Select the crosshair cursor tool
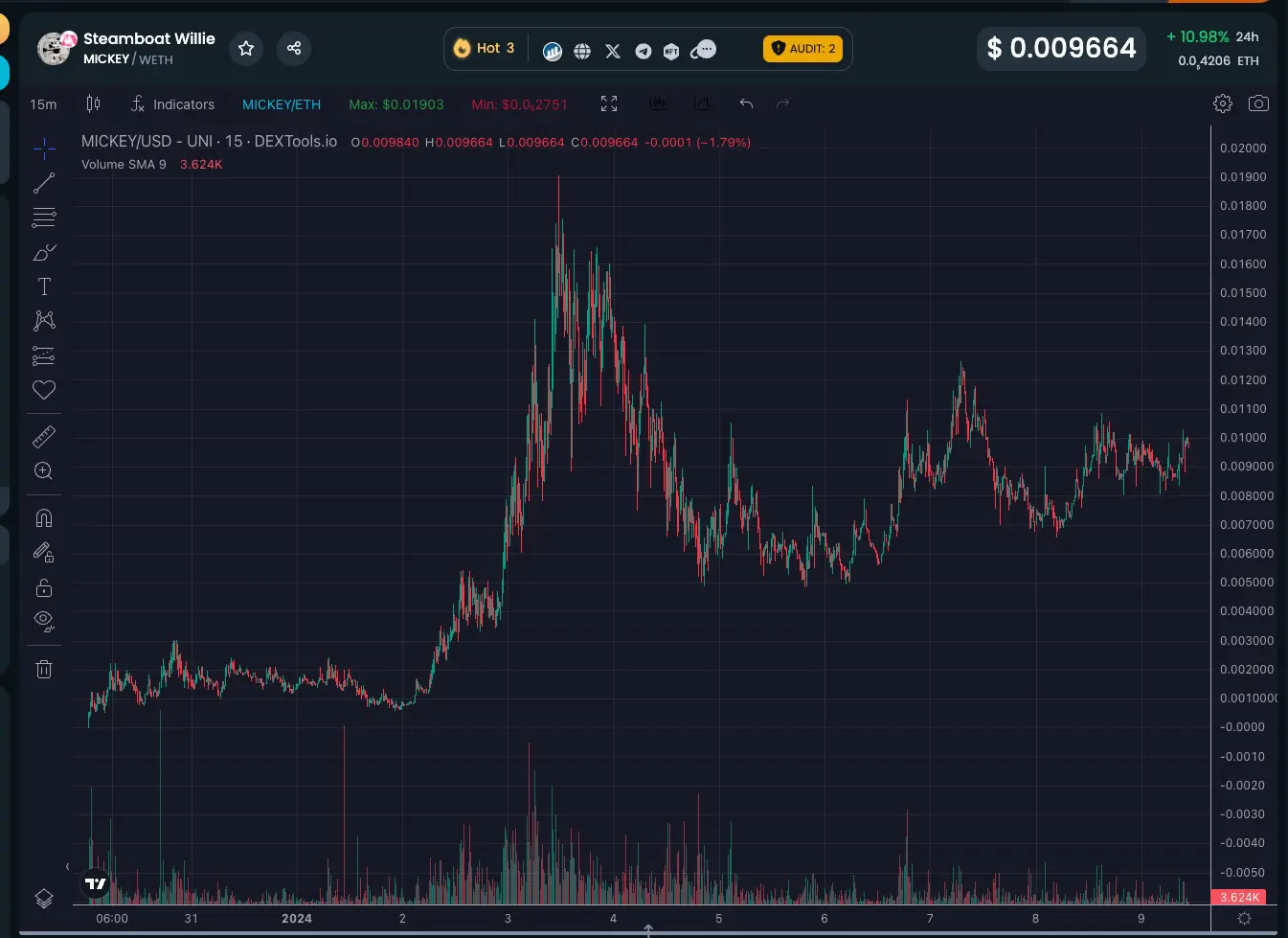Screen dimensions: 1288x938 44,149
